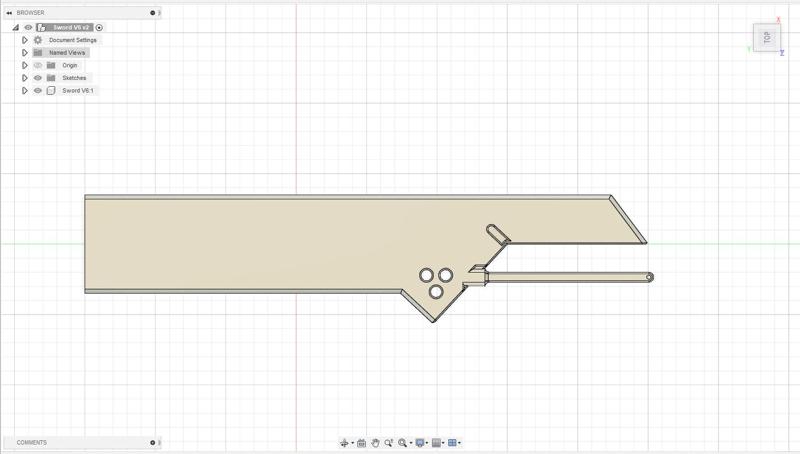Select the Zoom Window tool

coord(389,443)
